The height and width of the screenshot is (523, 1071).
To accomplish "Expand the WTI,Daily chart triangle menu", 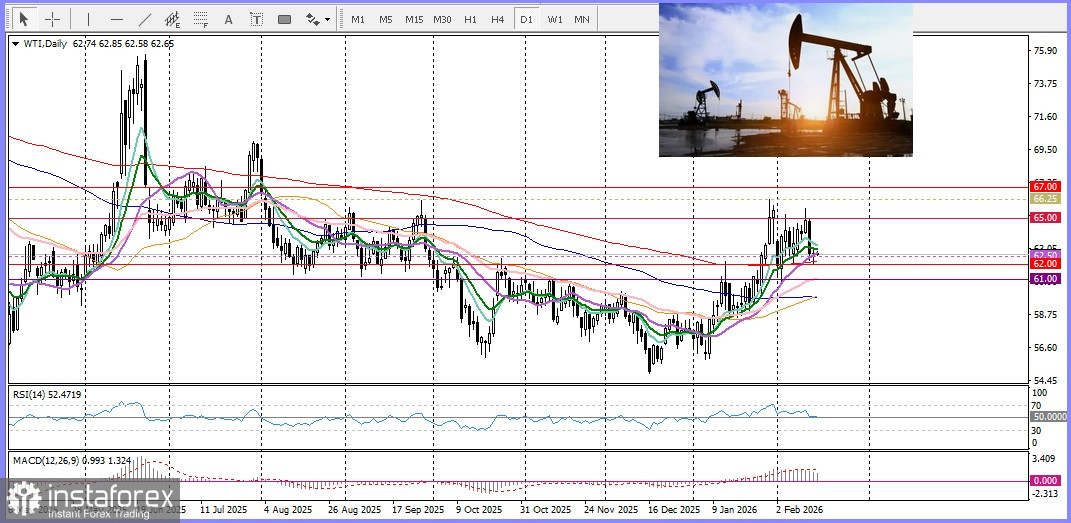I will click(14, 44).
